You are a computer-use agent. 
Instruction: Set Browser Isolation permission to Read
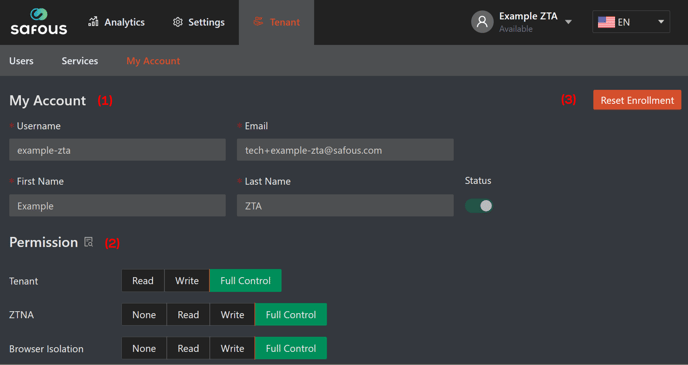(188, 348)
